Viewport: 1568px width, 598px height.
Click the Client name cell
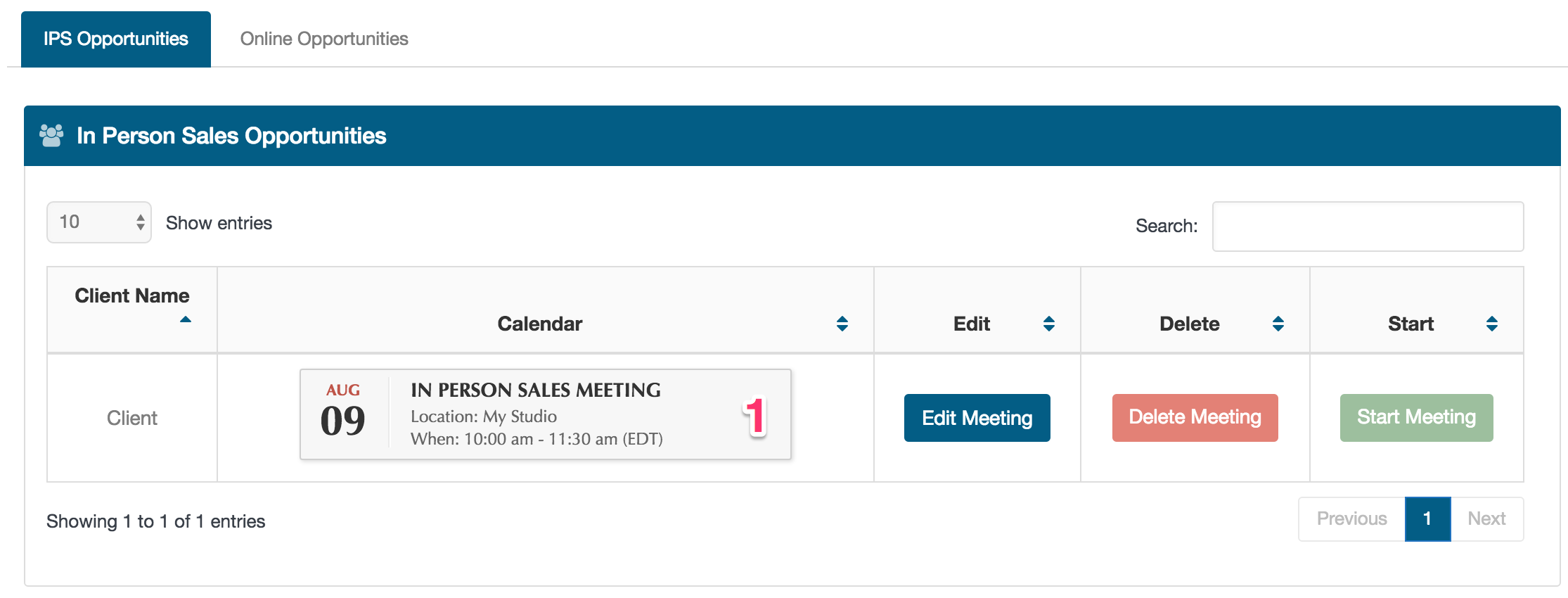click(x=132, y=418)
